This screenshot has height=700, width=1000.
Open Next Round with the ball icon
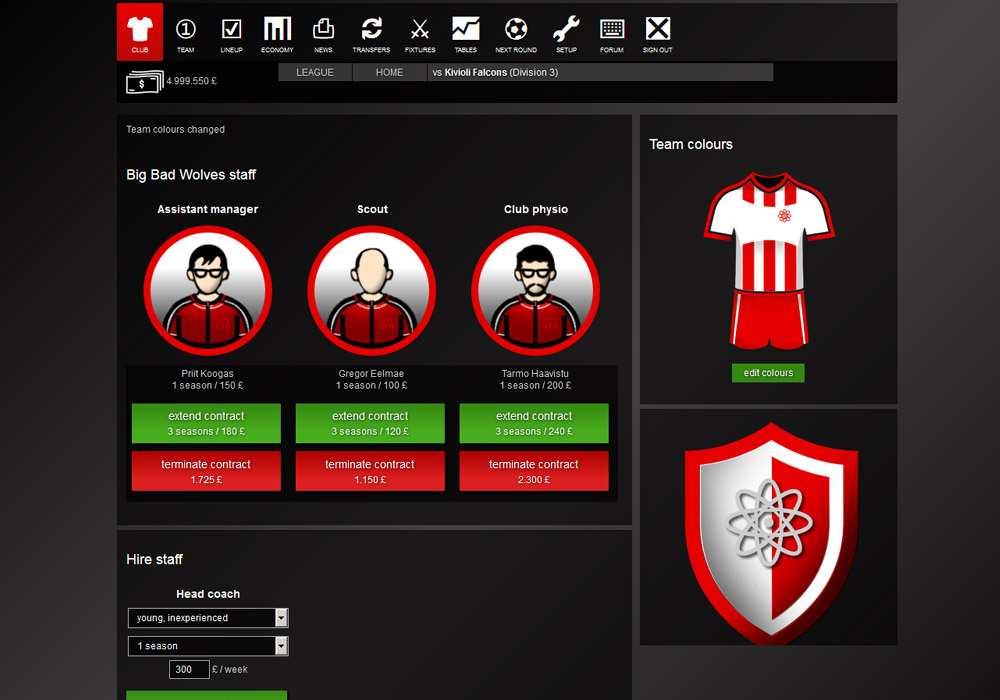tap(515, 32)
